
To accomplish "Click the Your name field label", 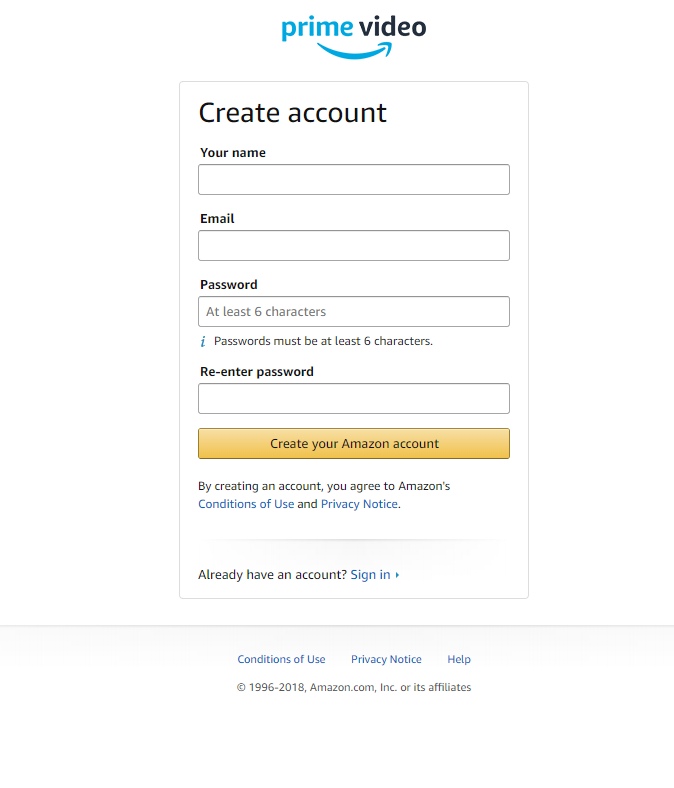I will pyautogui.click(x=233, y=153).
